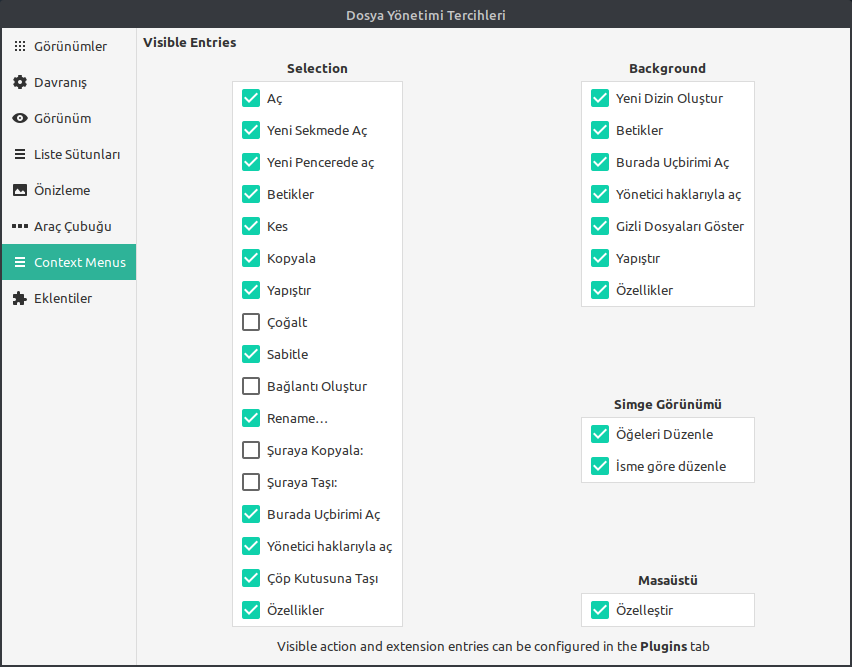This screenshot has height=667, width=852.
Task: Click the picture icon beside Önizleme
Action: [x=20, y=190]
